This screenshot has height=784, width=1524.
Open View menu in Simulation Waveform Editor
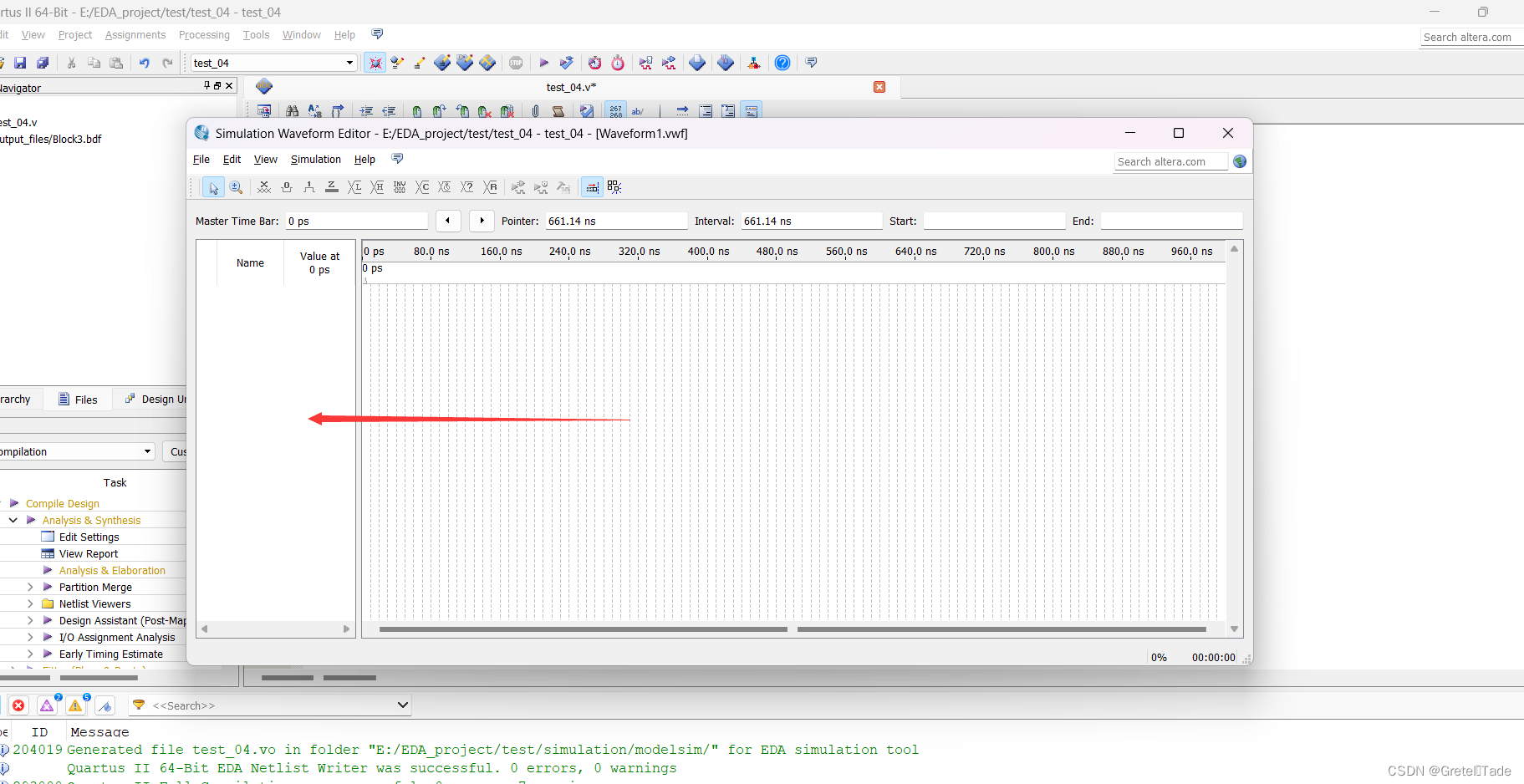[x=266, y=160]
